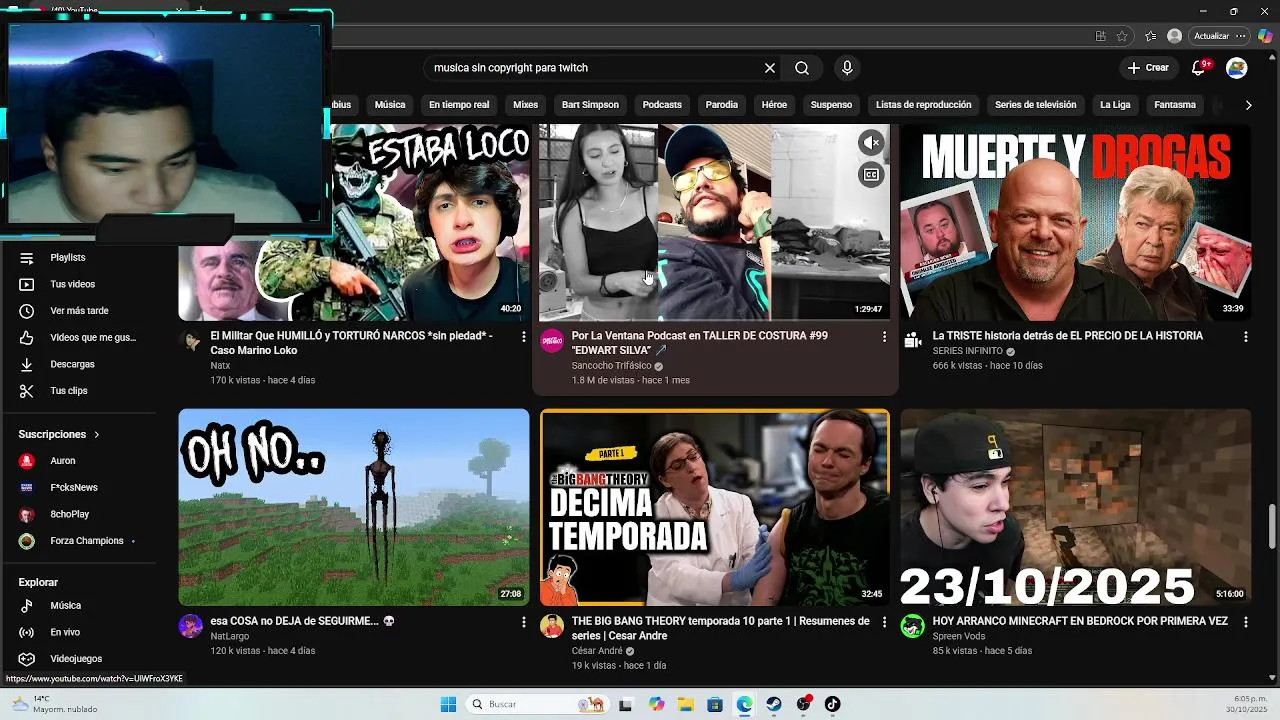Click the taskbar Buscar search box
The width and height of the screenshot is (1280, 720).
point(536,704)
